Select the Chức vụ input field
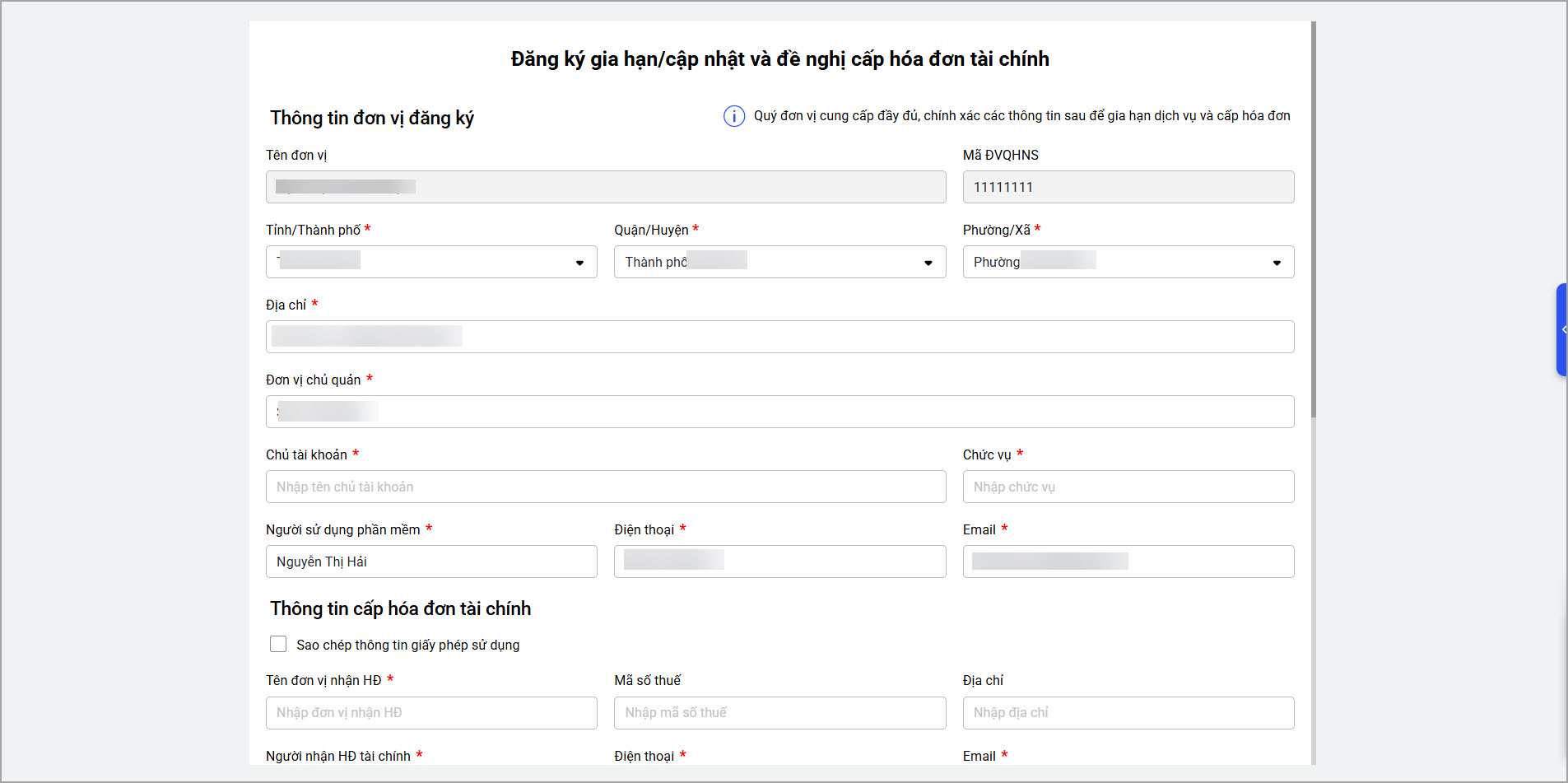1568x783 pixels. [x=1128, y=487]
